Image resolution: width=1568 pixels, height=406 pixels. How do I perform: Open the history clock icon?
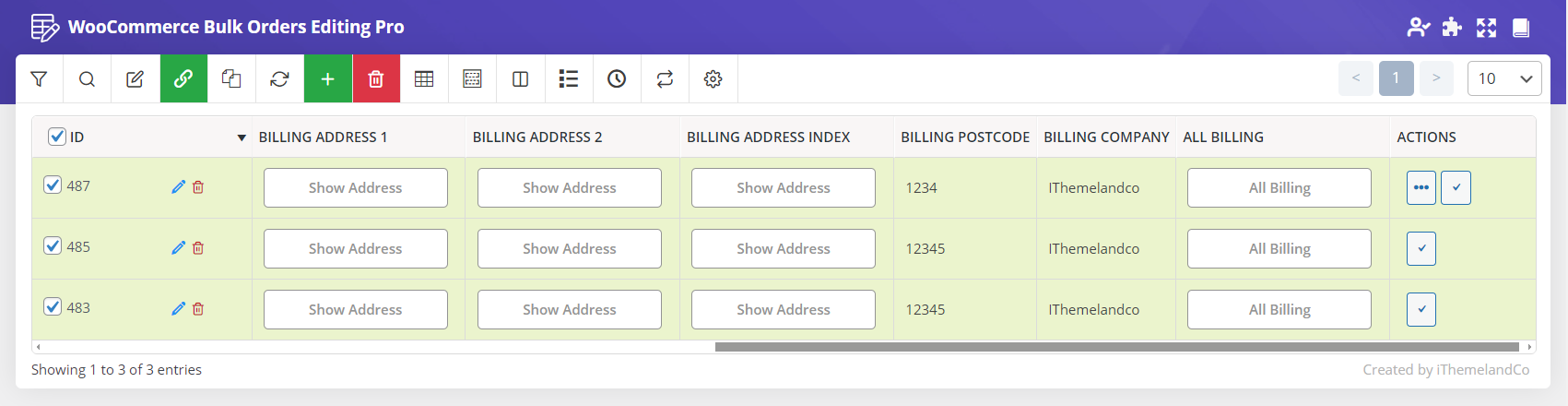[617, 79]
